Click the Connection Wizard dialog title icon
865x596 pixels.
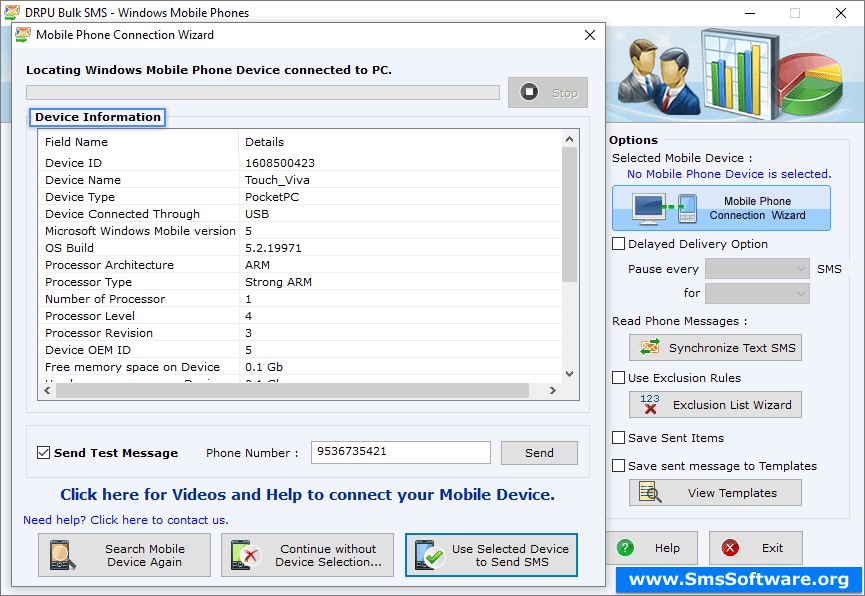(23, 35)
